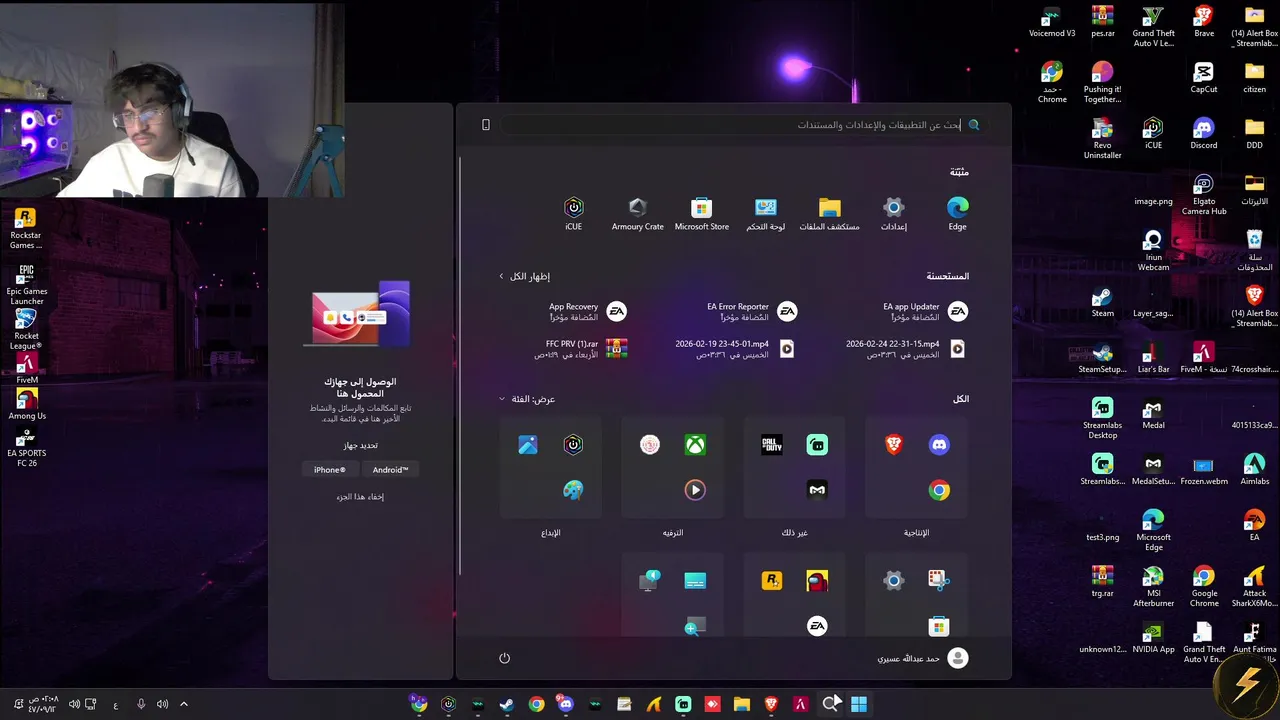The image size is (1280, 720).
Task: Open DDD folder on desktop
Action: point(1254,134)
